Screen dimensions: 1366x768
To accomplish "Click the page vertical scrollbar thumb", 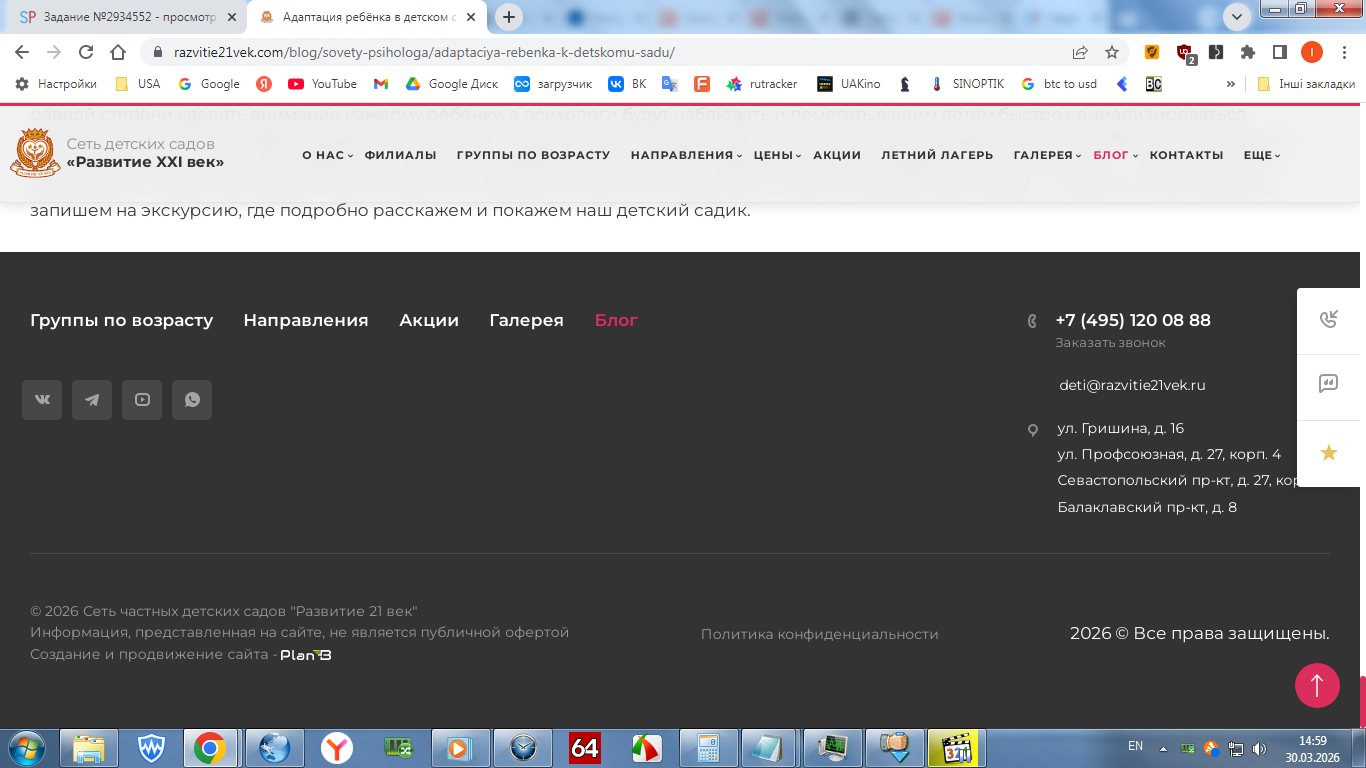I will pyautogui.click(x=1362, y=702).
